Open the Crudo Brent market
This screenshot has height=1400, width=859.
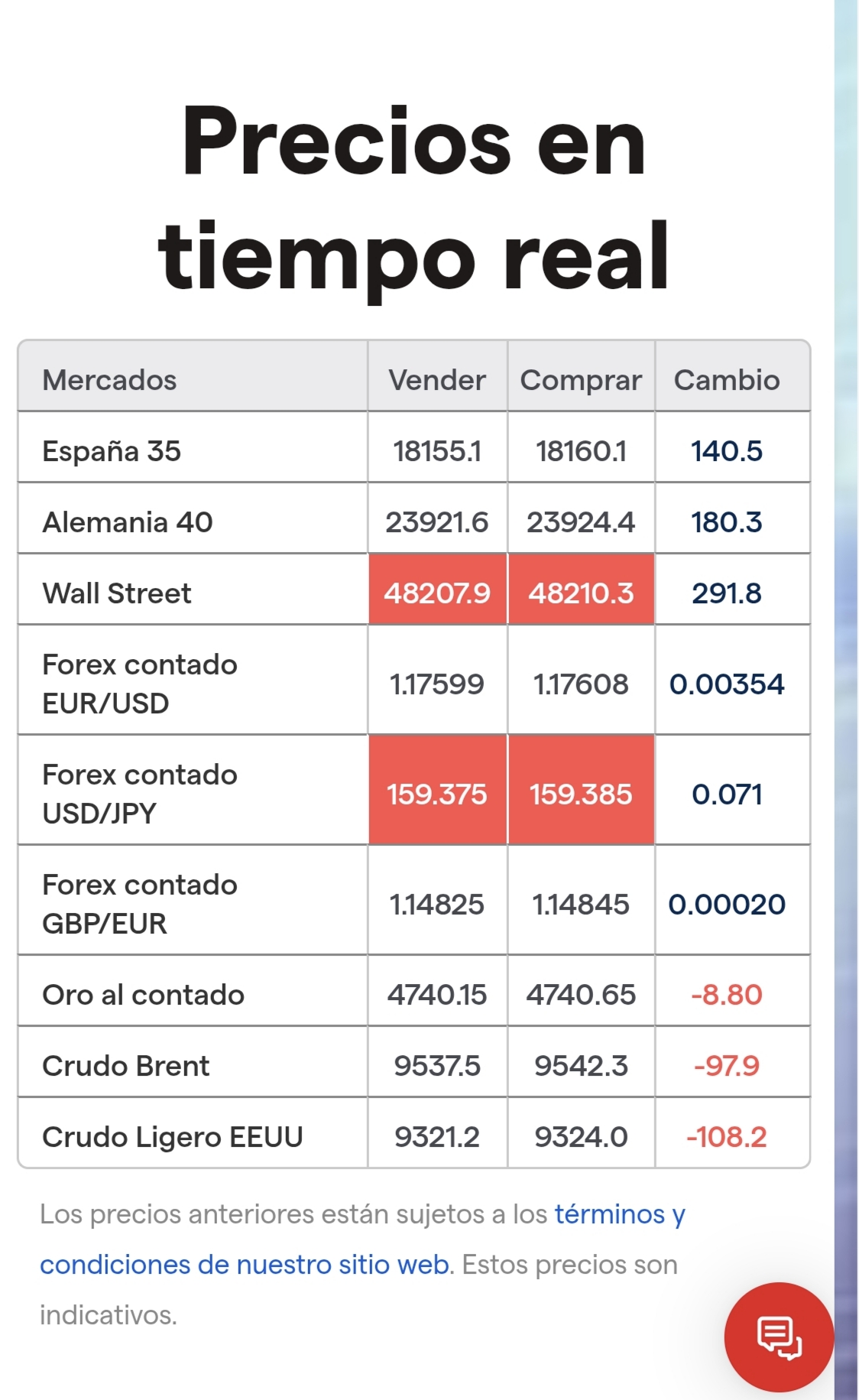pyautogui.click(x=126, y=1066)
